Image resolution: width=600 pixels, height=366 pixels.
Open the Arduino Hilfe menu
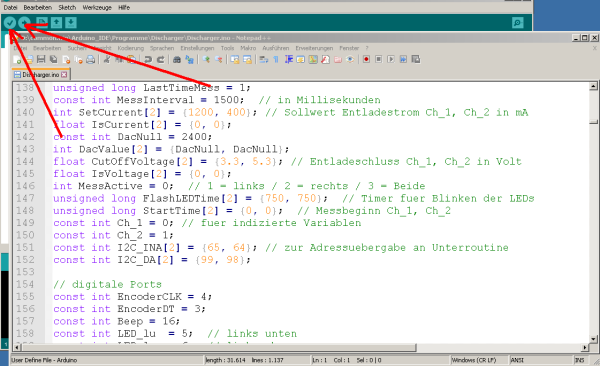tap(124, 8)
